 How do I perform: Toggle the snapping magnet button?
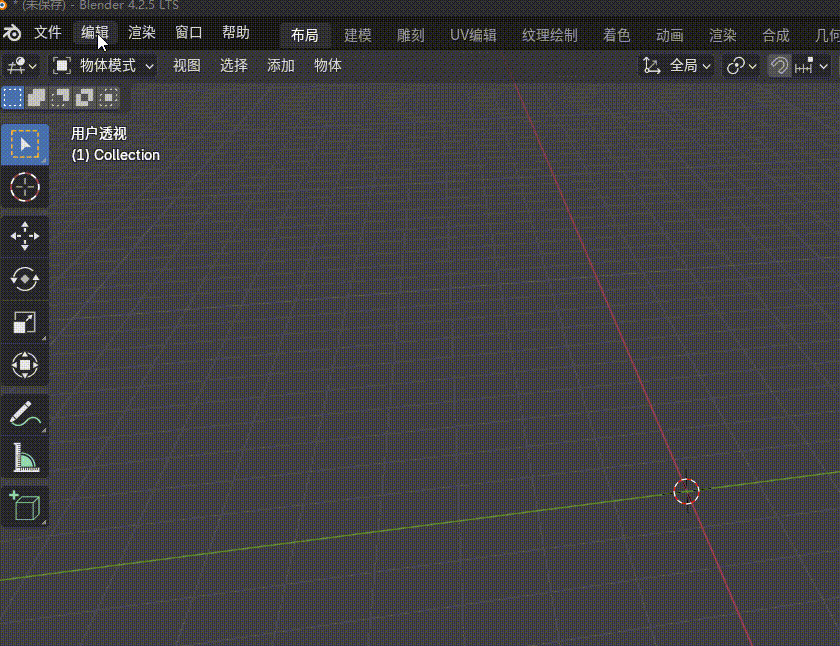[x=779, y=66]
